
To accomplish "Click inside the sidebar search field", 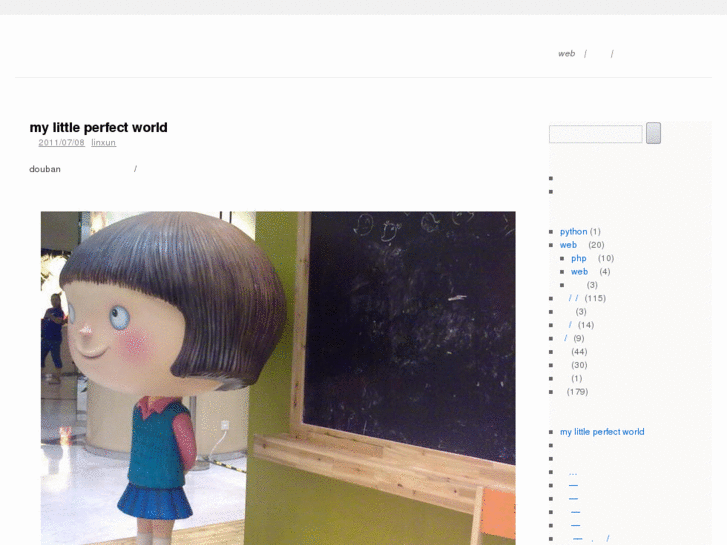I will pos(595,134).
